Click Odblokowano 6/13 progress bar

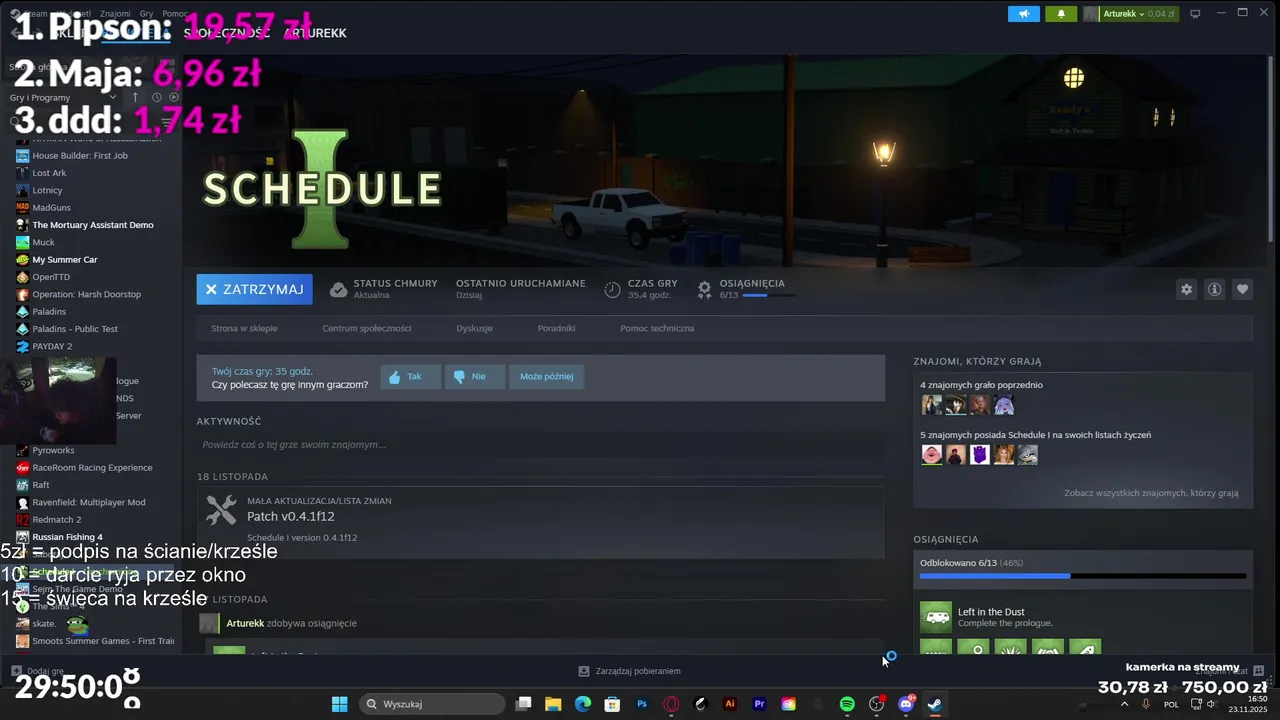click(x=1083, y=576)
